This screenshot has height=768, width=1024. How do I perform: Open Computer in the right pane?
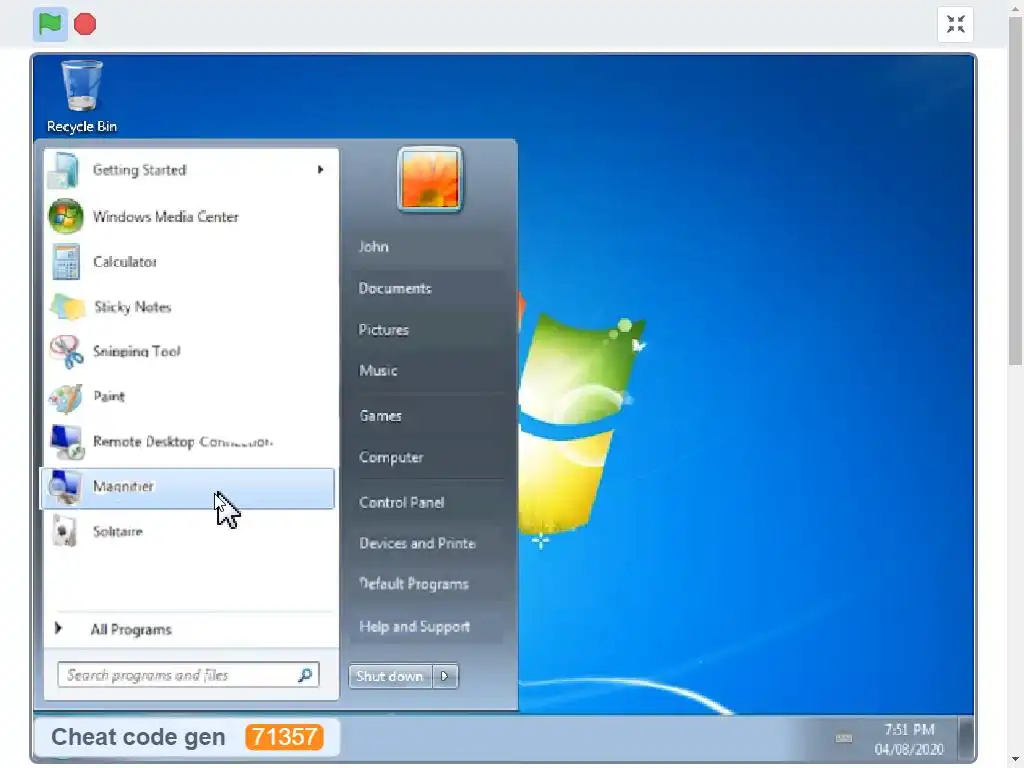391,458
